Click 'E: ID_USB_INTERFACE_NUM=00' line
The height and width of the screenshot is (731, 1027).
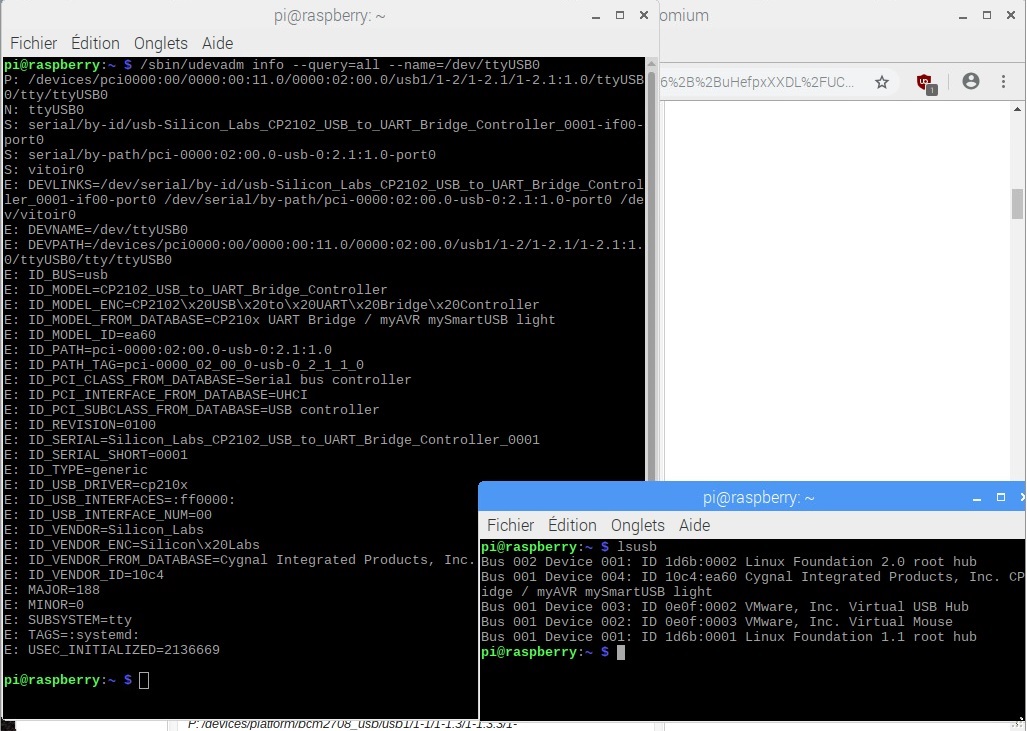click(x=108, y=515)
